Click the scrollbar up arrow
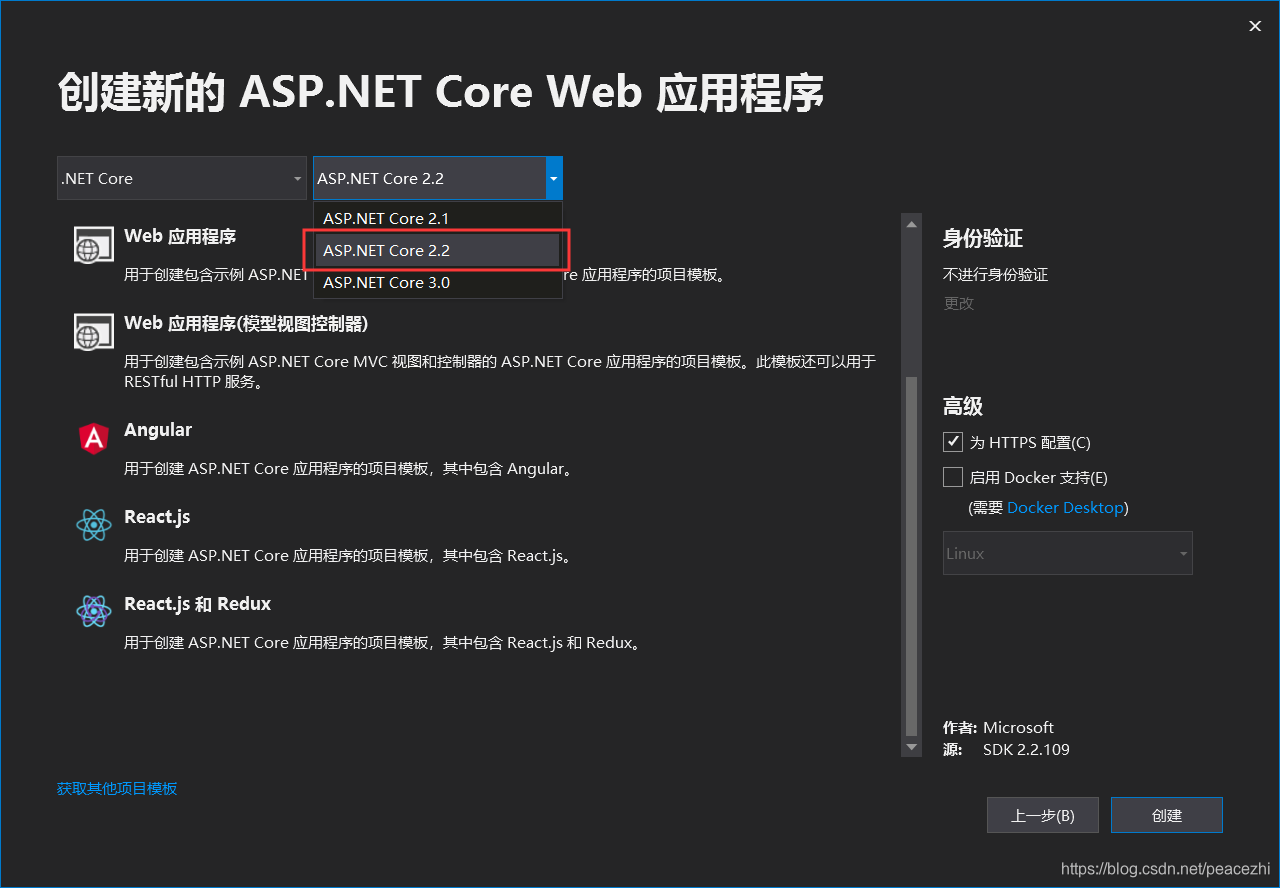The image size is (1280, 888). pyautogui.click(x=910, y=224)
